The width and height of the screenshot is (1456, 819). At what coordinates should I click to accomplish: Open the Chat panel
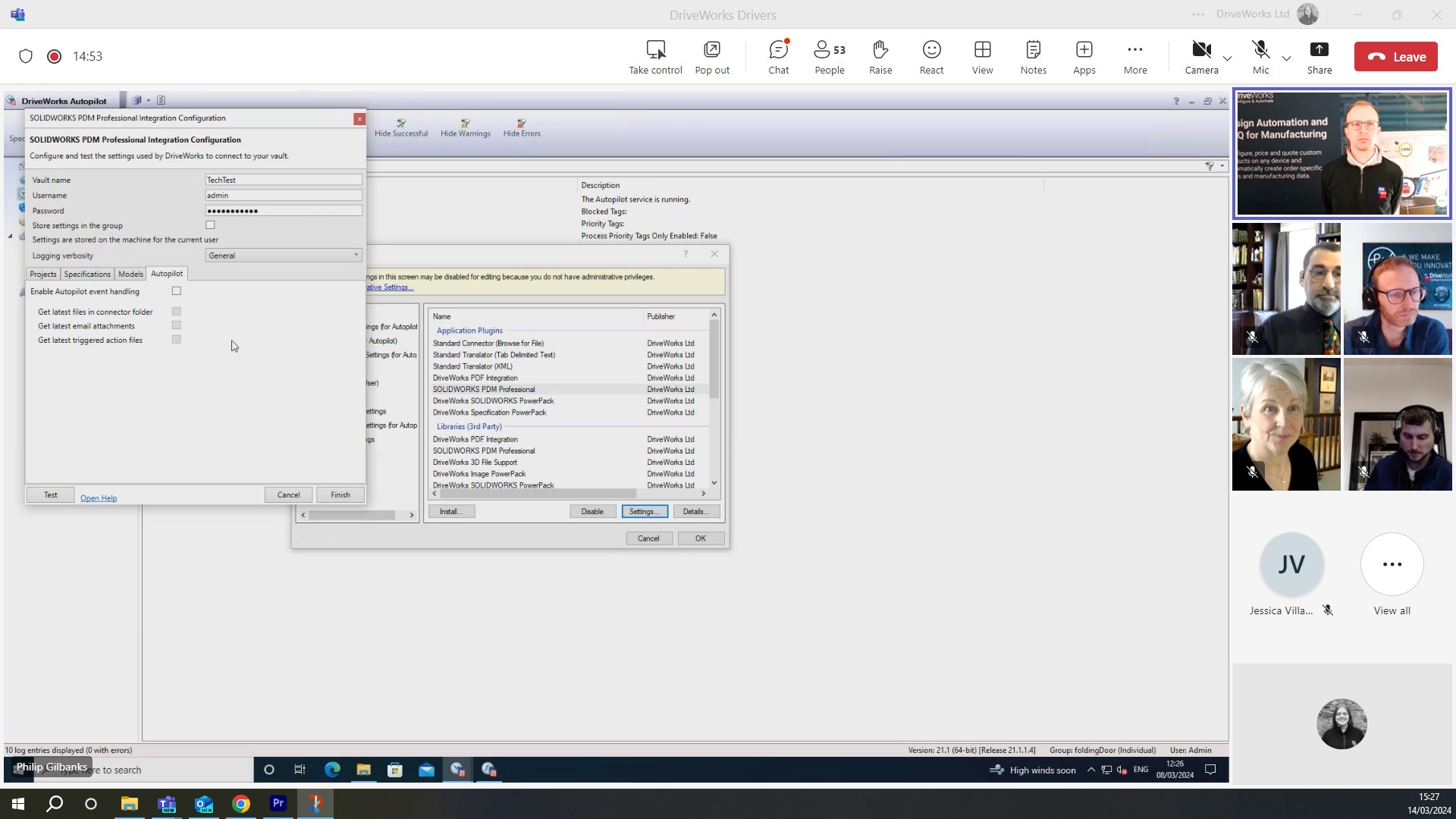(778, 57)
